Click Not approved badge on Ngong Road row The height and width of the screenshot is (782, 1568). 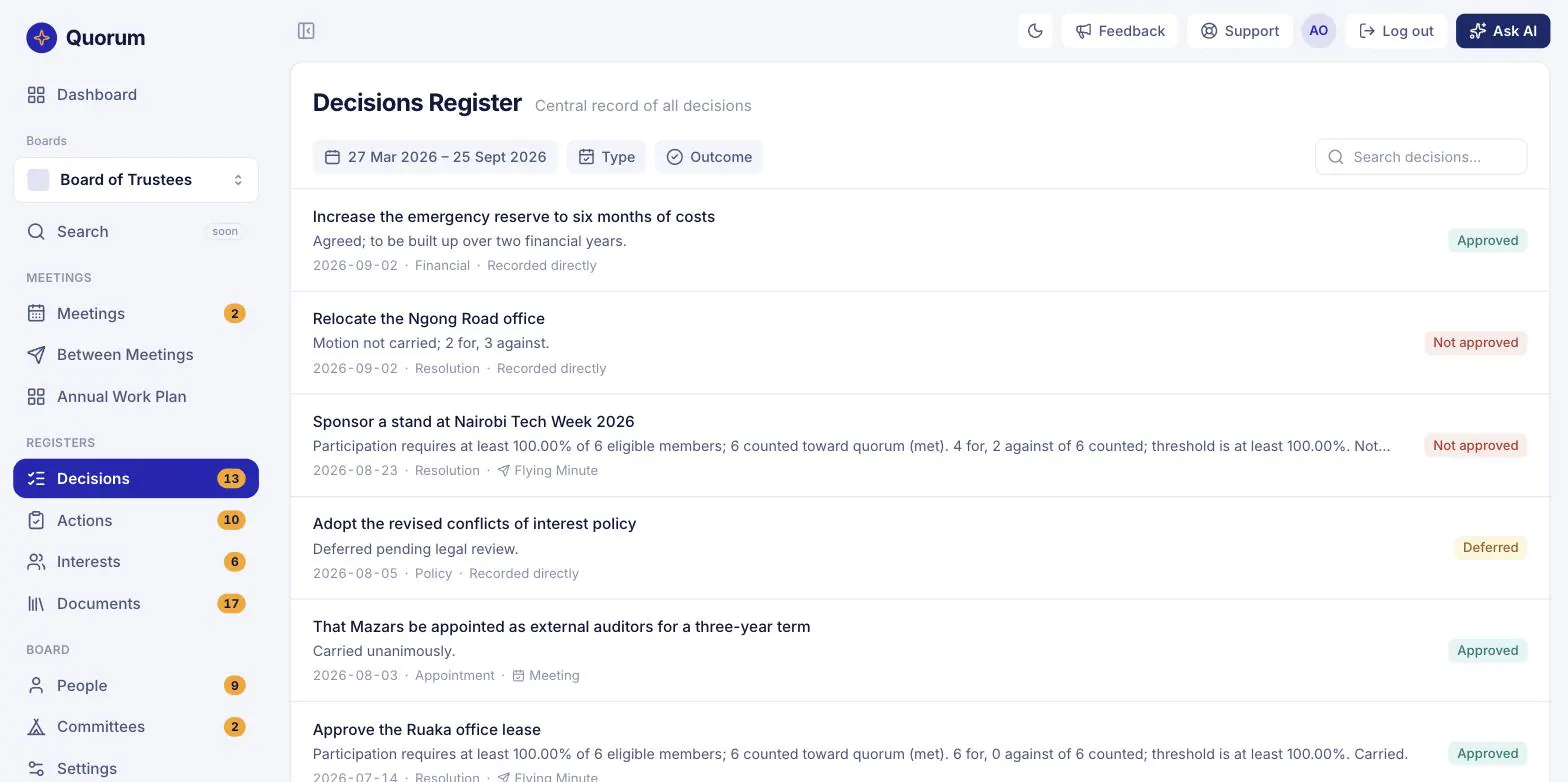1475,343
